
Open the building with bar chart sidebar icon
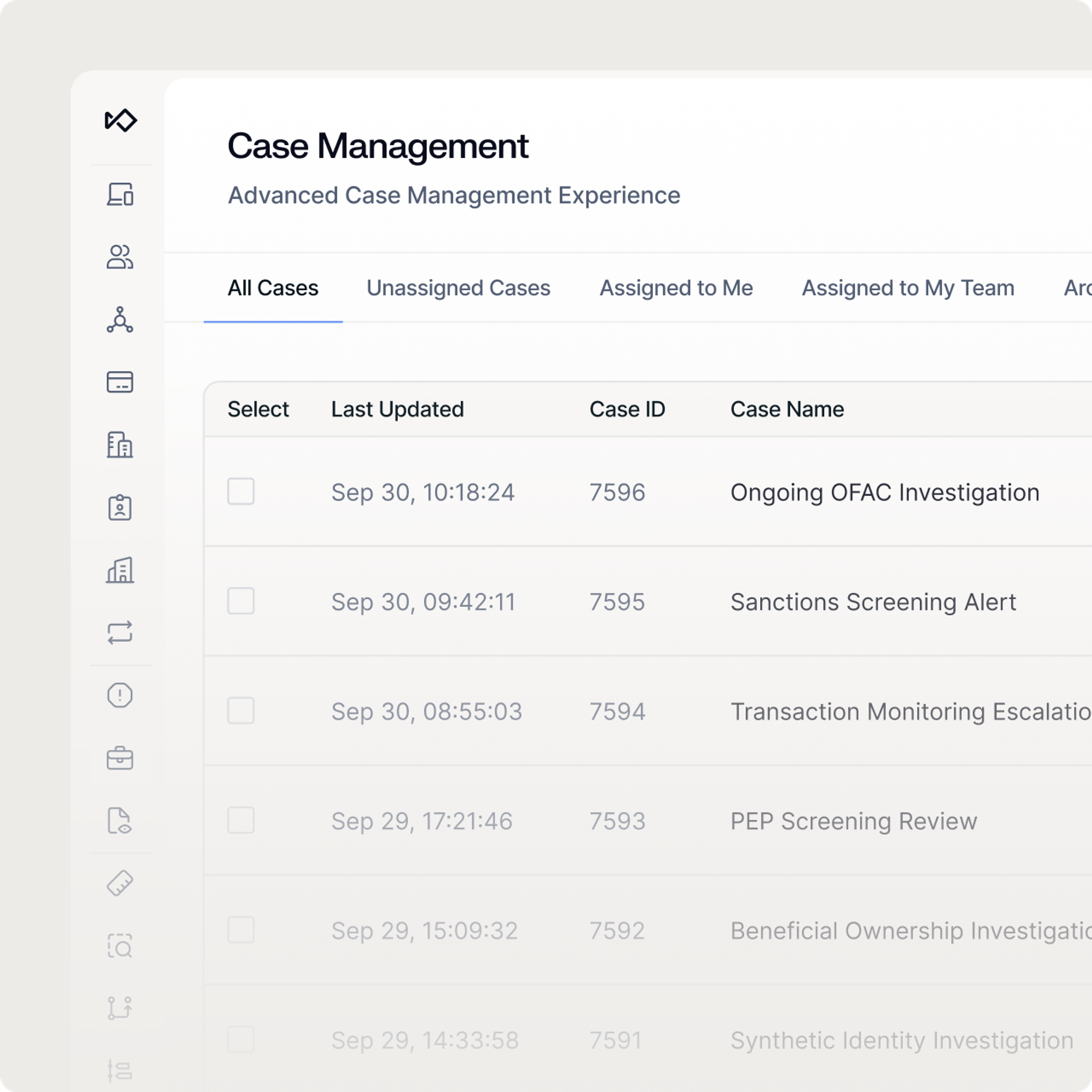(120, 570)
